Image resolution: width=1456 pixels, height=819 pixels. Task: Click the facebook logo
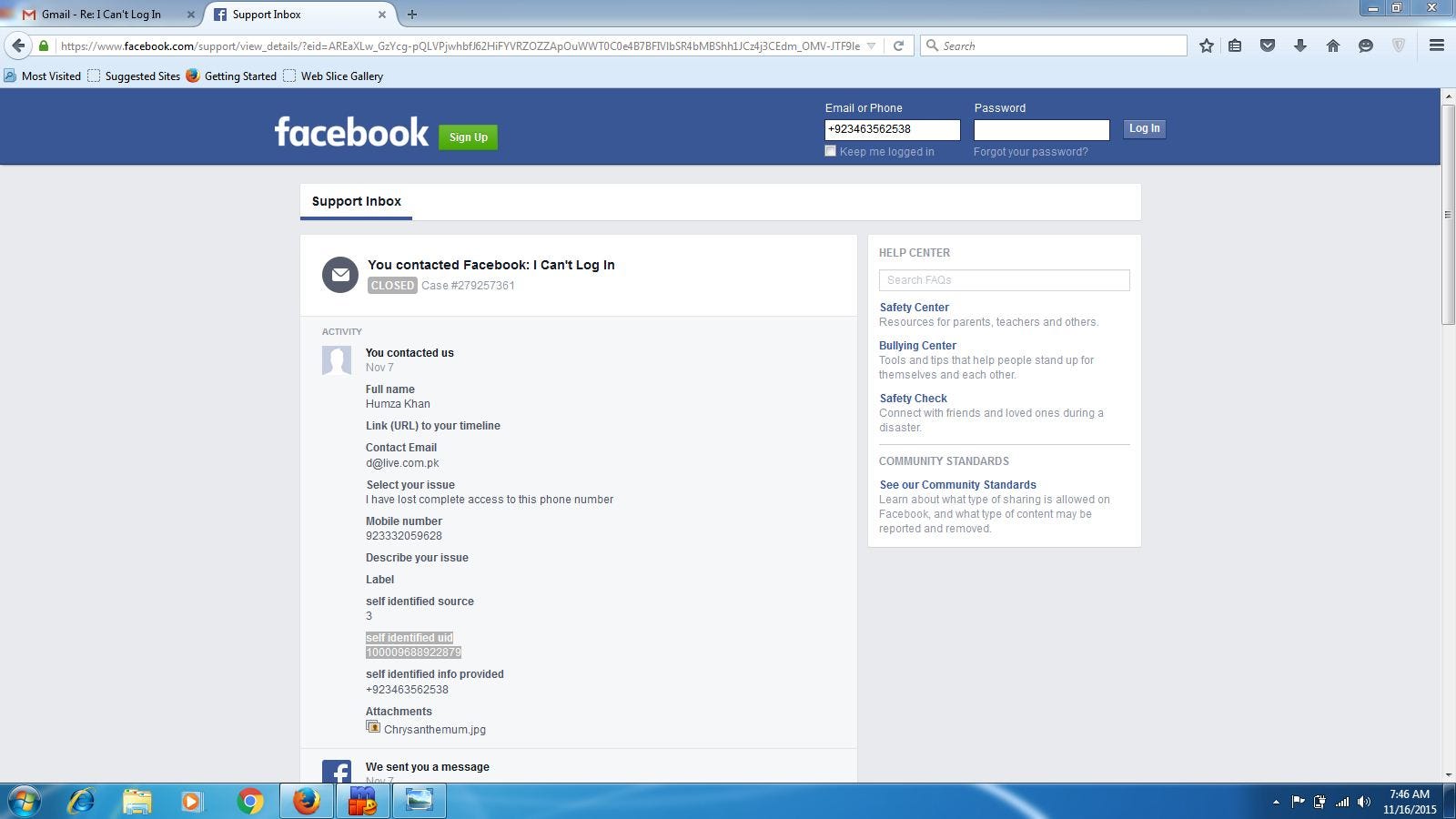[351, 133]
